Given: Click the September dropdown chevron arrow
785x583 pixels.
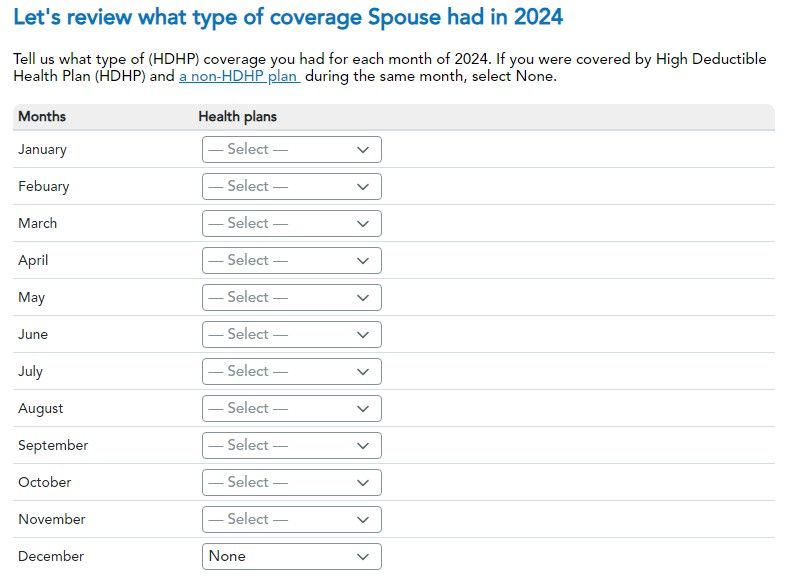Looking at the screenshot, I should [x=363, y=446].
